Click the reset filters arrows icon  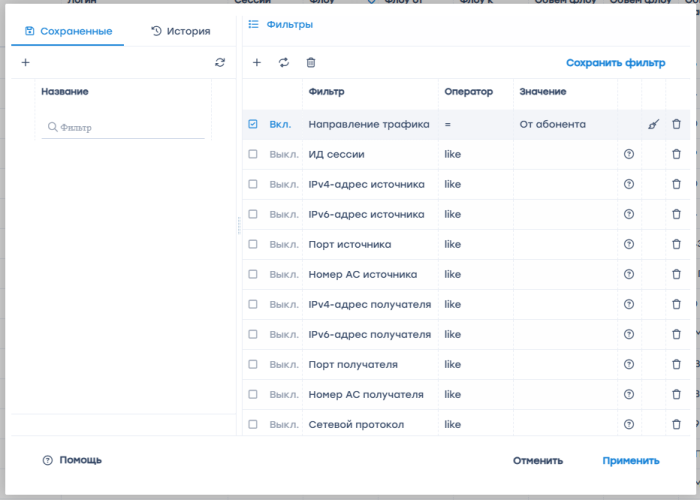(x=284, y=62)
